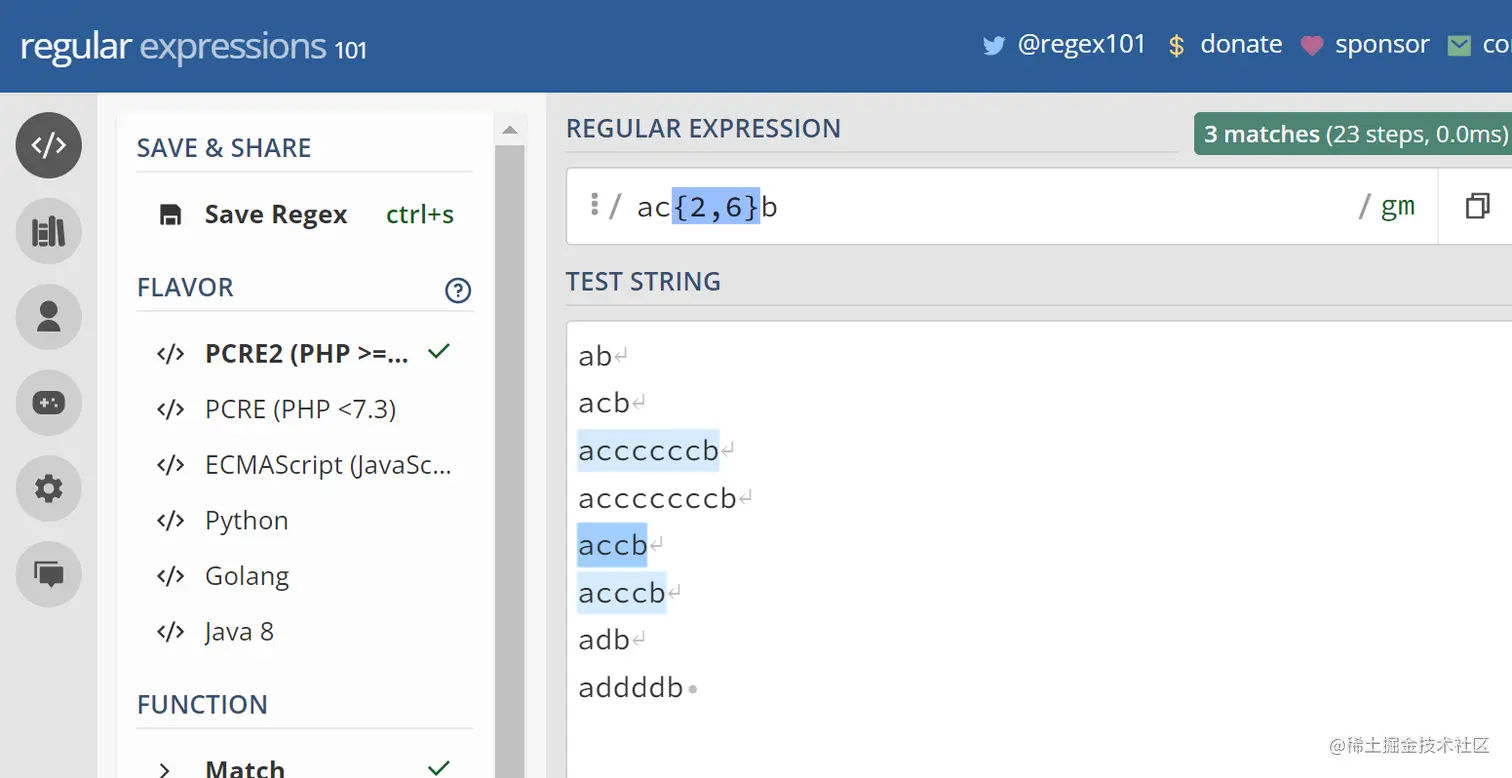Click inside the regular expression input field
This screenshot has height=778, width=1512.
click(1000, 207)
